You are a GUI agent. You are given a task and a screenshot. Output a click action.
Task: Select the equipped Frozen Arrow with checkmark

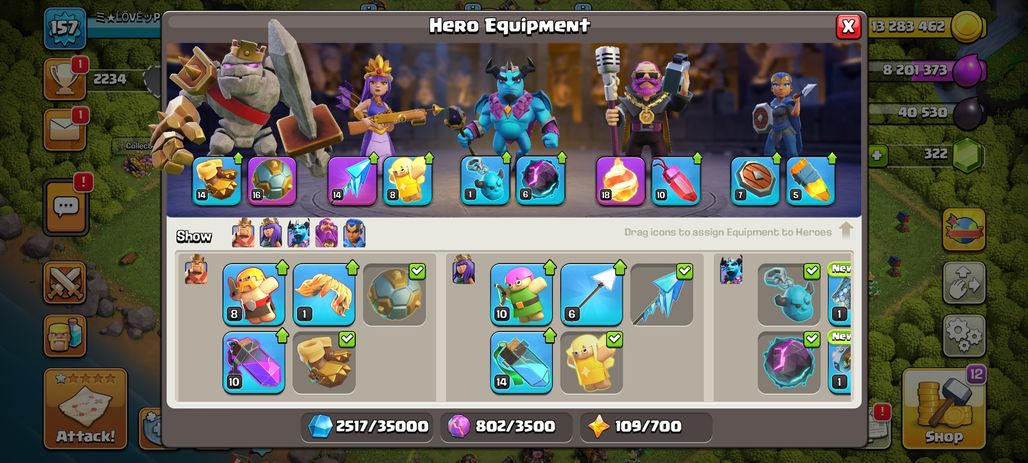pos(662,294)
